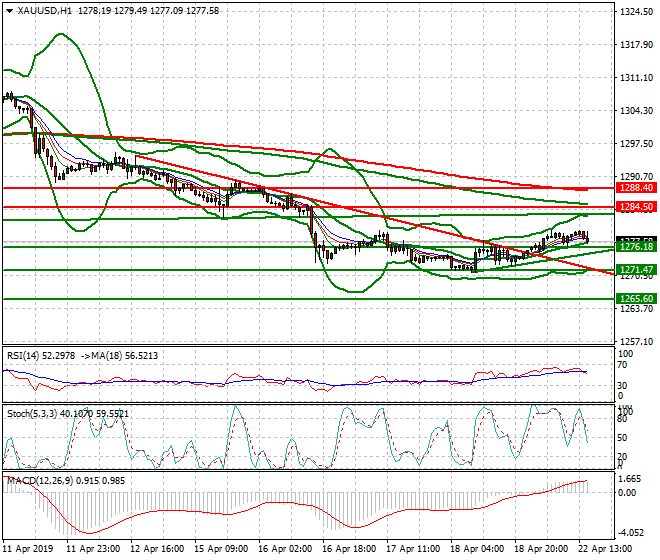Click the 11 Apr 2019 date label
Image resolution: width=660 pixels, height=560 pixels.
click(28, 549)
